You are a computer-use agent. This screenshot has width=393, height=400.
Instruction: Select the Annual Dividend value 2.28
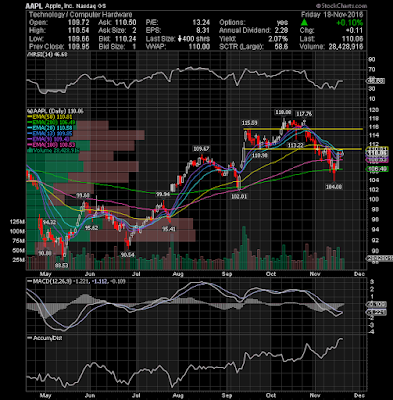coord(282,31)
